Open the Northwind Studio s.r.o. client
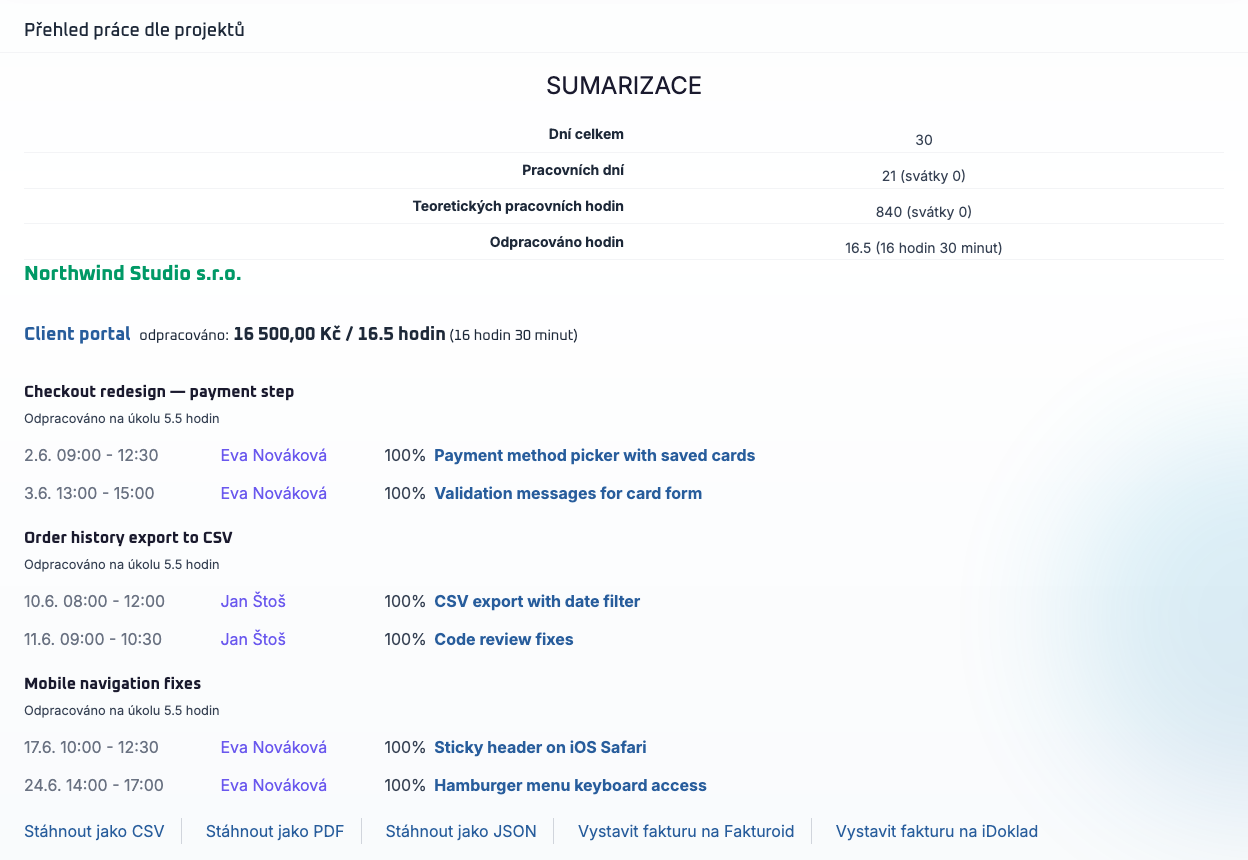Viewport: 1248px width, 860px height. 133,273
